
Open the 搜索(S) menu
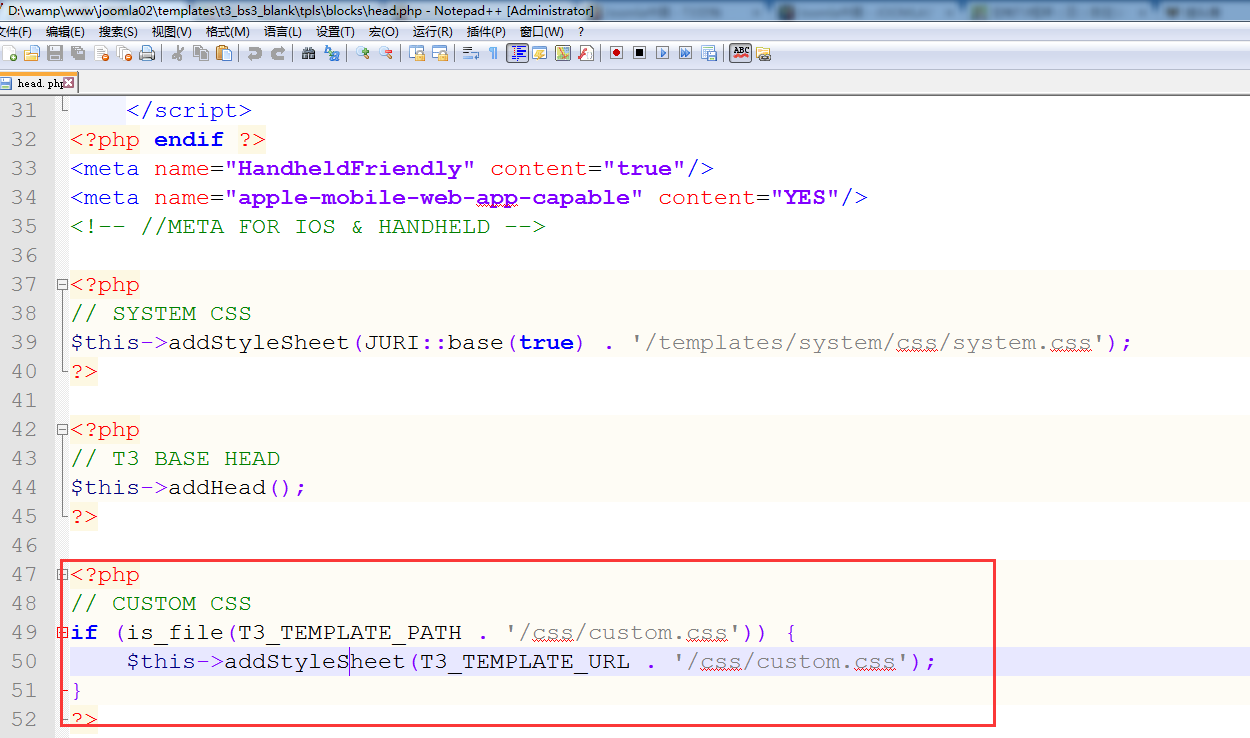click(118, 32)
